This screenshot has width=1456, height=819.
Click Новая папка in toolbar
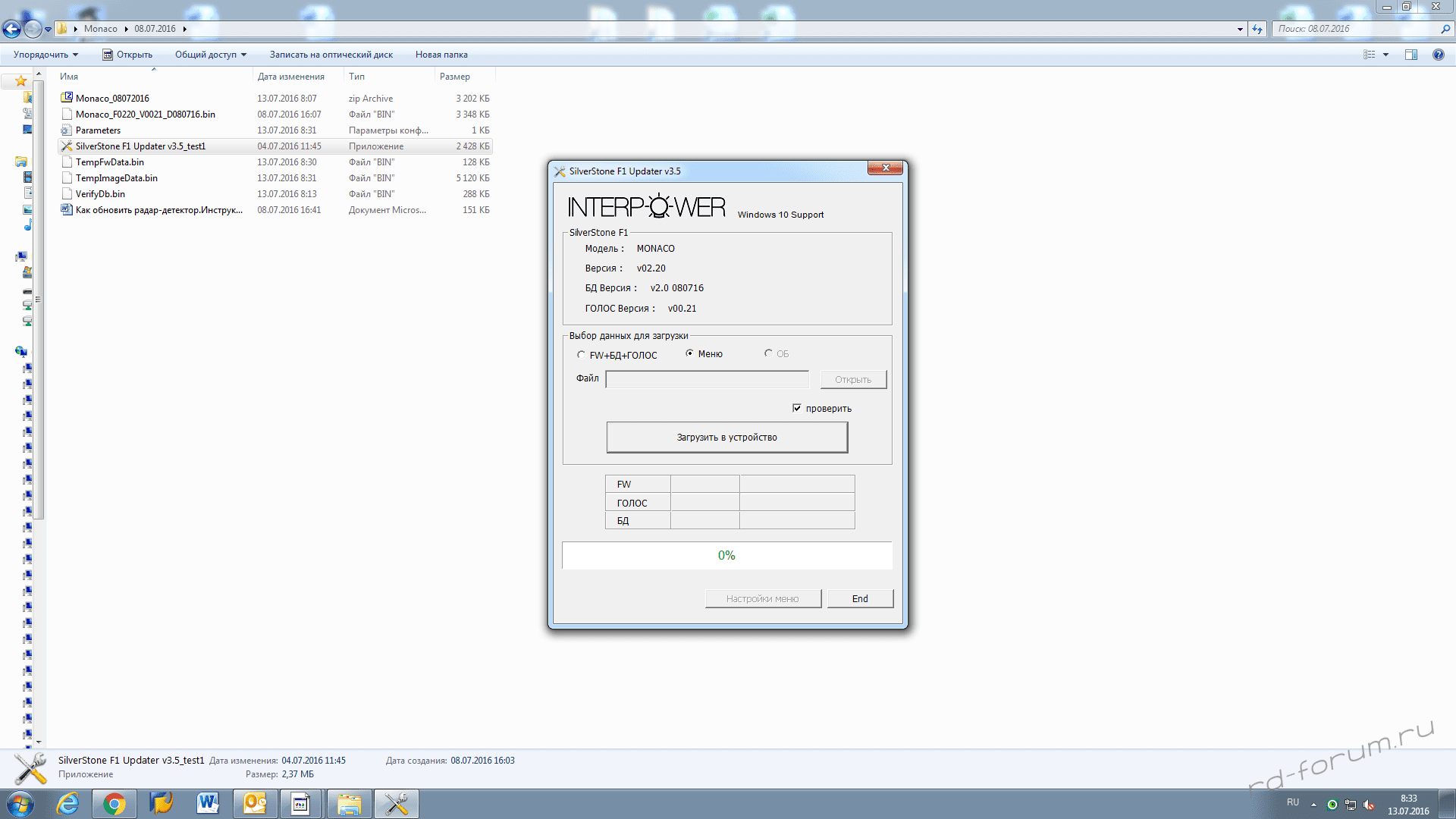(x=441, y=55)
